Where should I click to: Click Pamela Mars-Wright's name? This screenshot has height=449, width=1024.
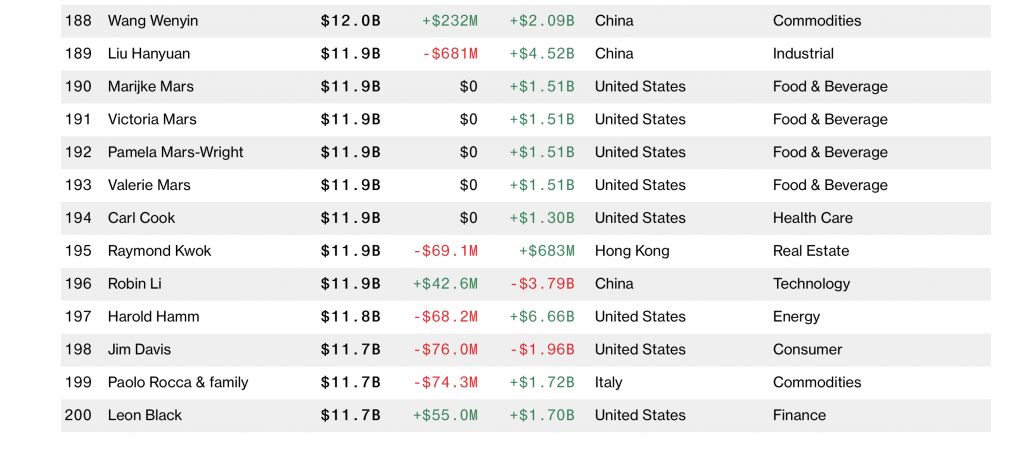(175, 153)
